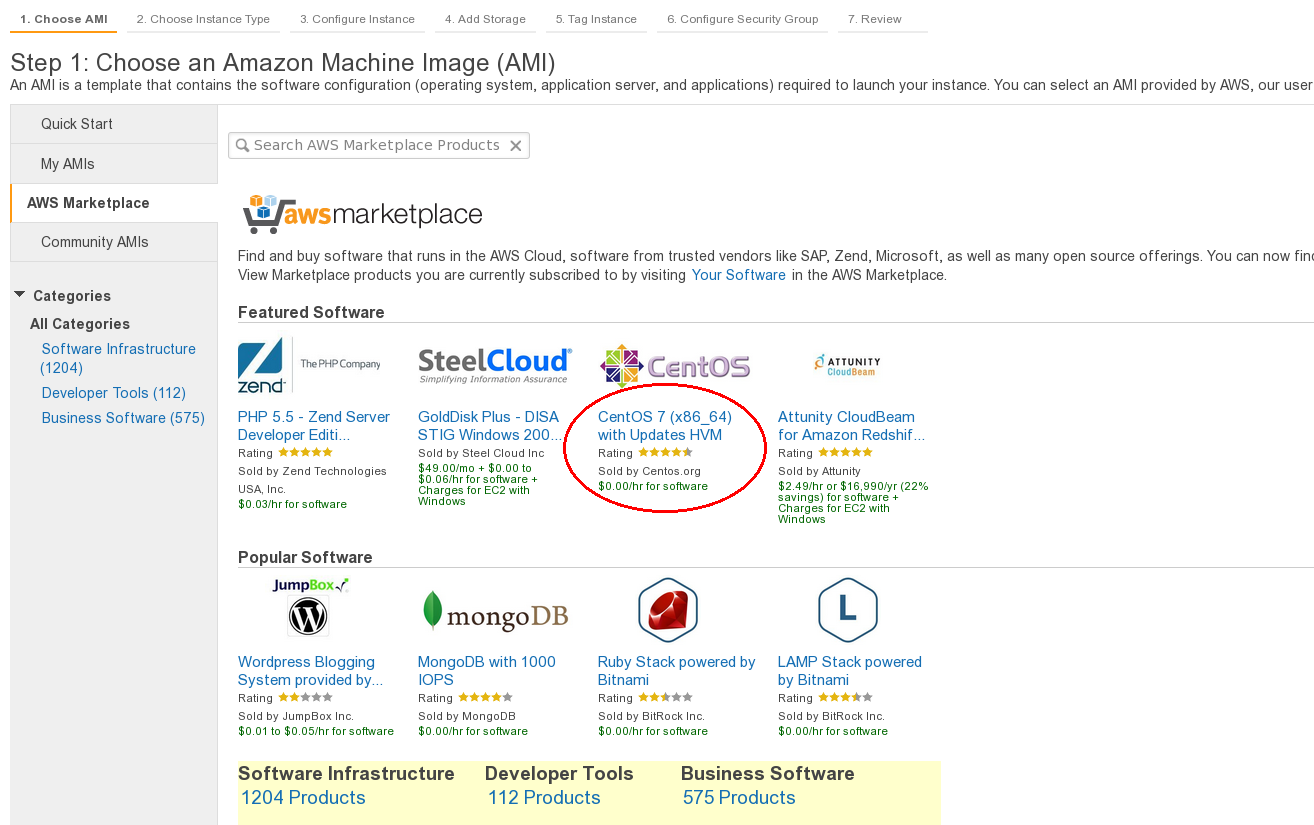Click the CentOS 7 star rating
This screenshot has height=825, width=1314.
tap(665, 453)
